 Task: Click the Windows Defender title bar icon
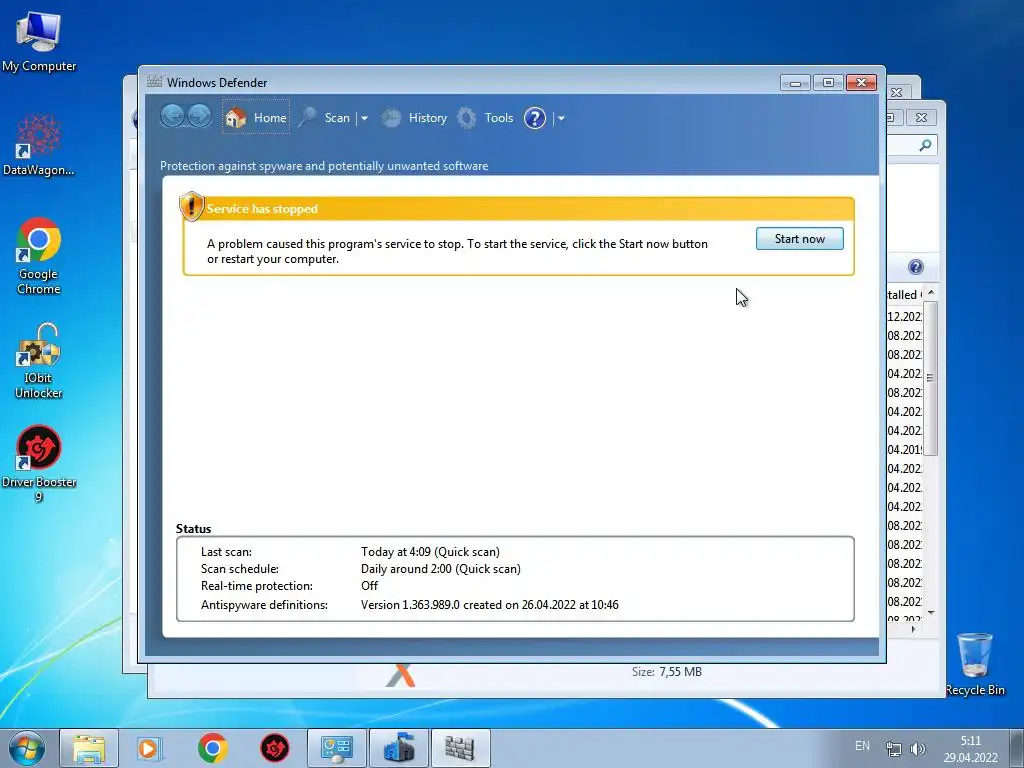154,82
